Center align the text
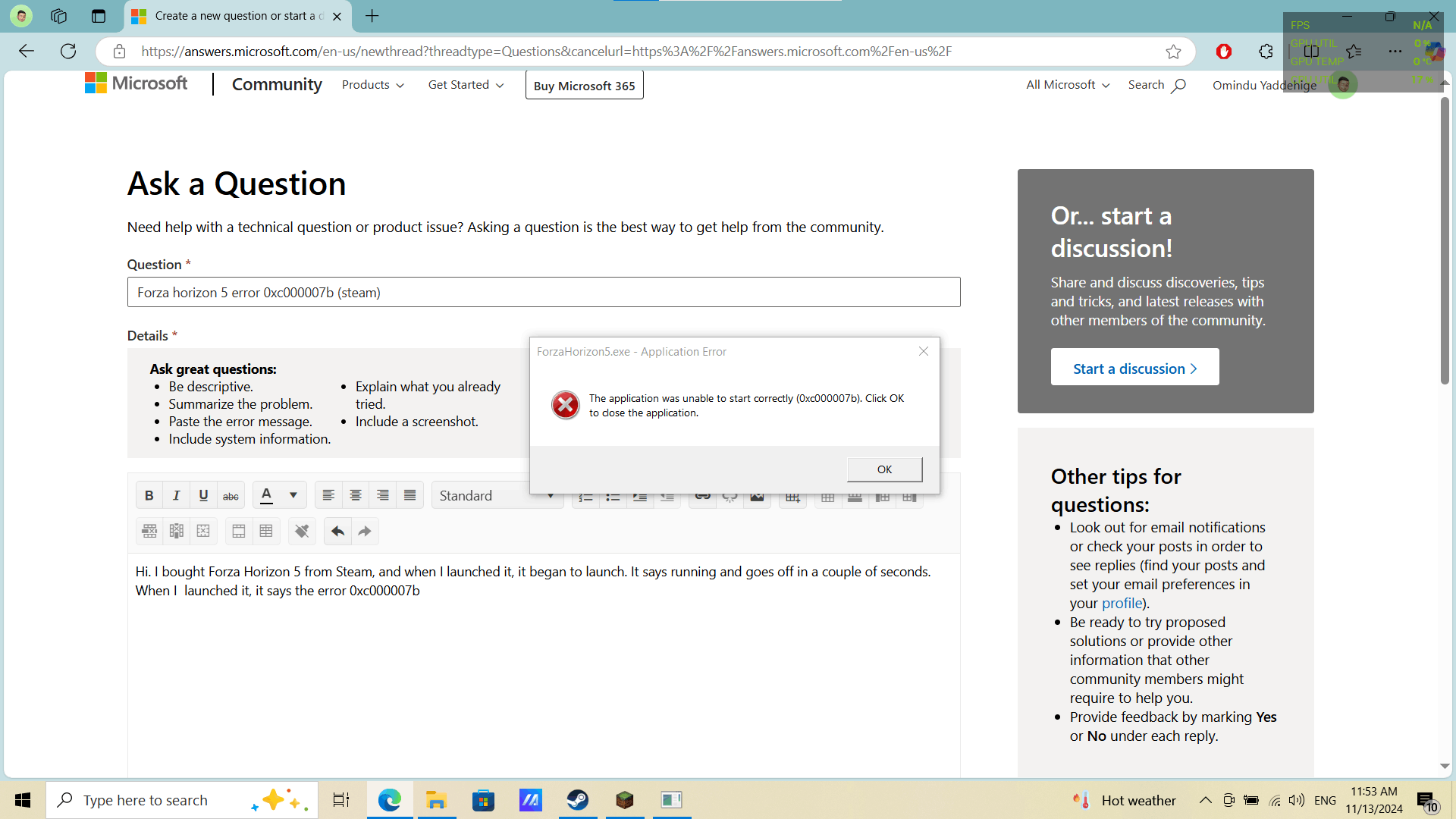 [356, 496]
